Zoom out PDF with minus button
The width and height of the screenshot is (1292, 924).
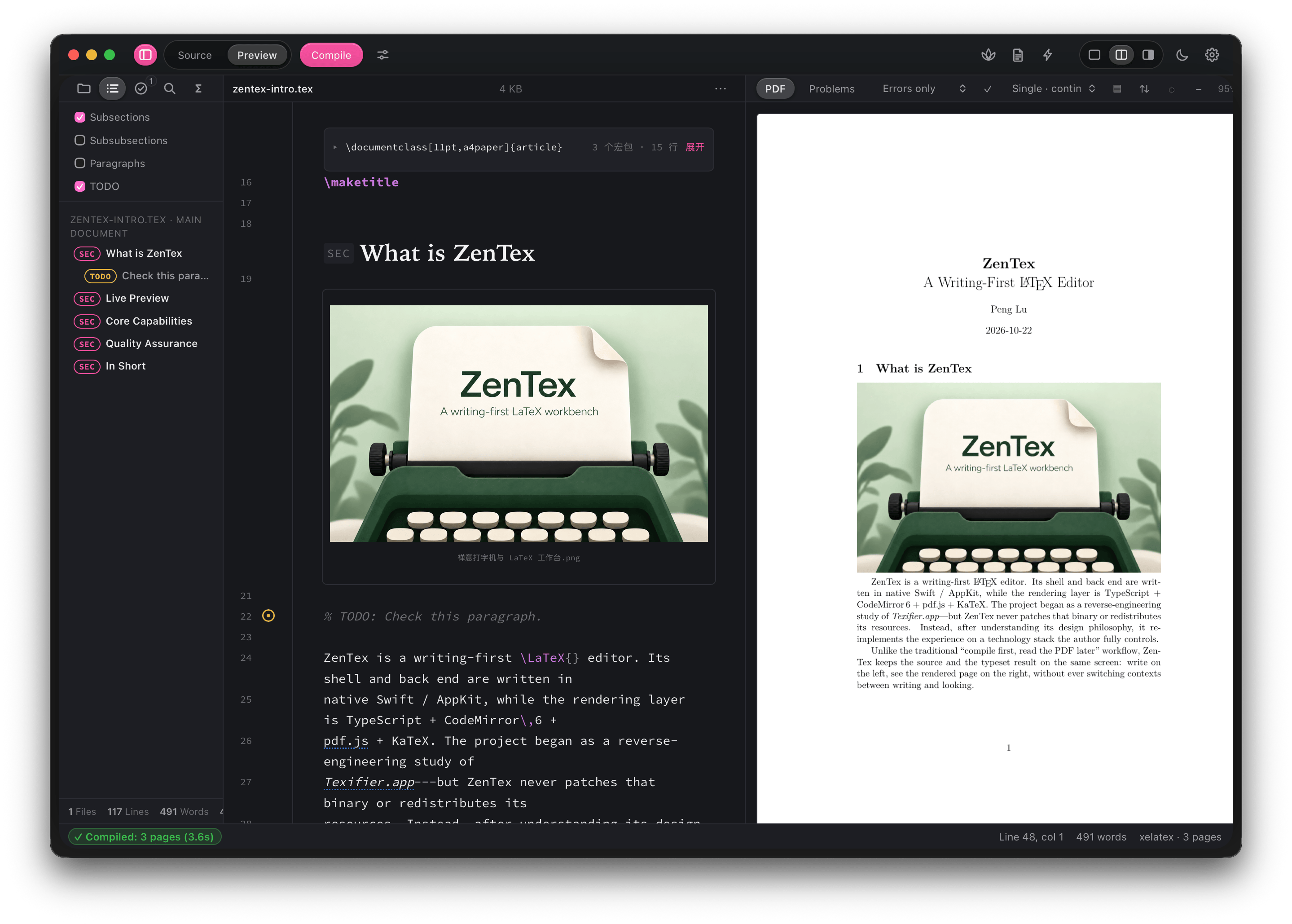tap(1199, 89)
